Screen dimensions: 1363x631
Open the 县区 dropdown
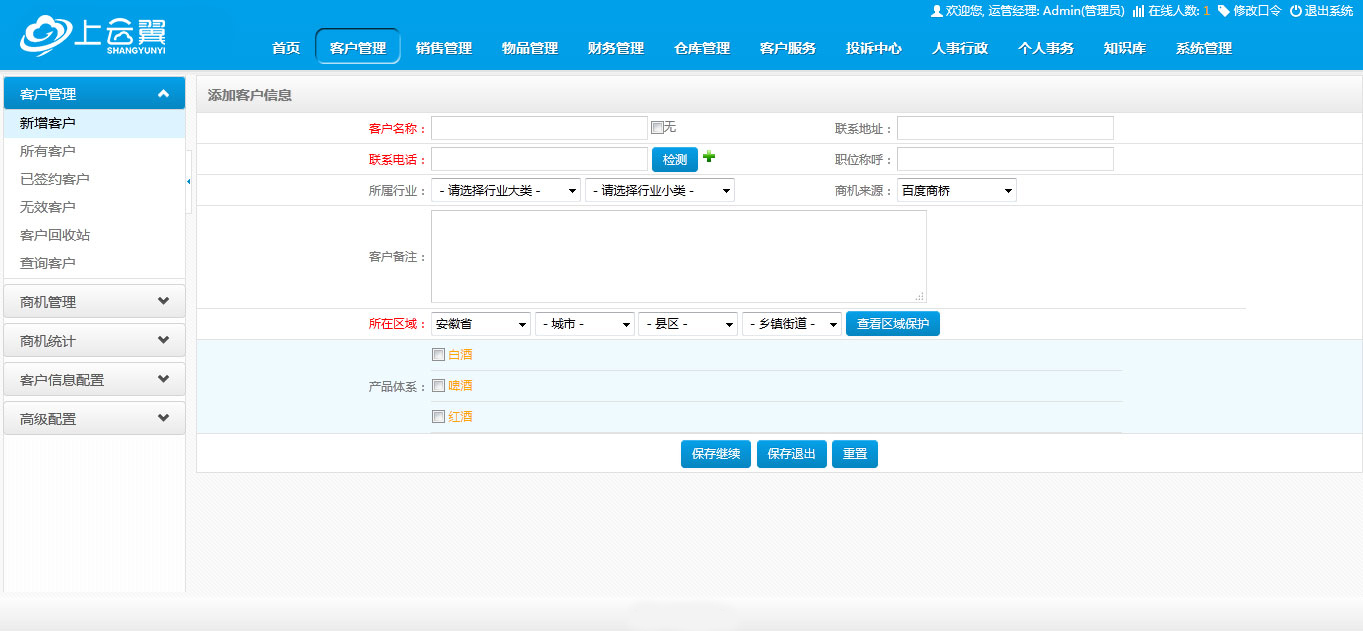688,324
